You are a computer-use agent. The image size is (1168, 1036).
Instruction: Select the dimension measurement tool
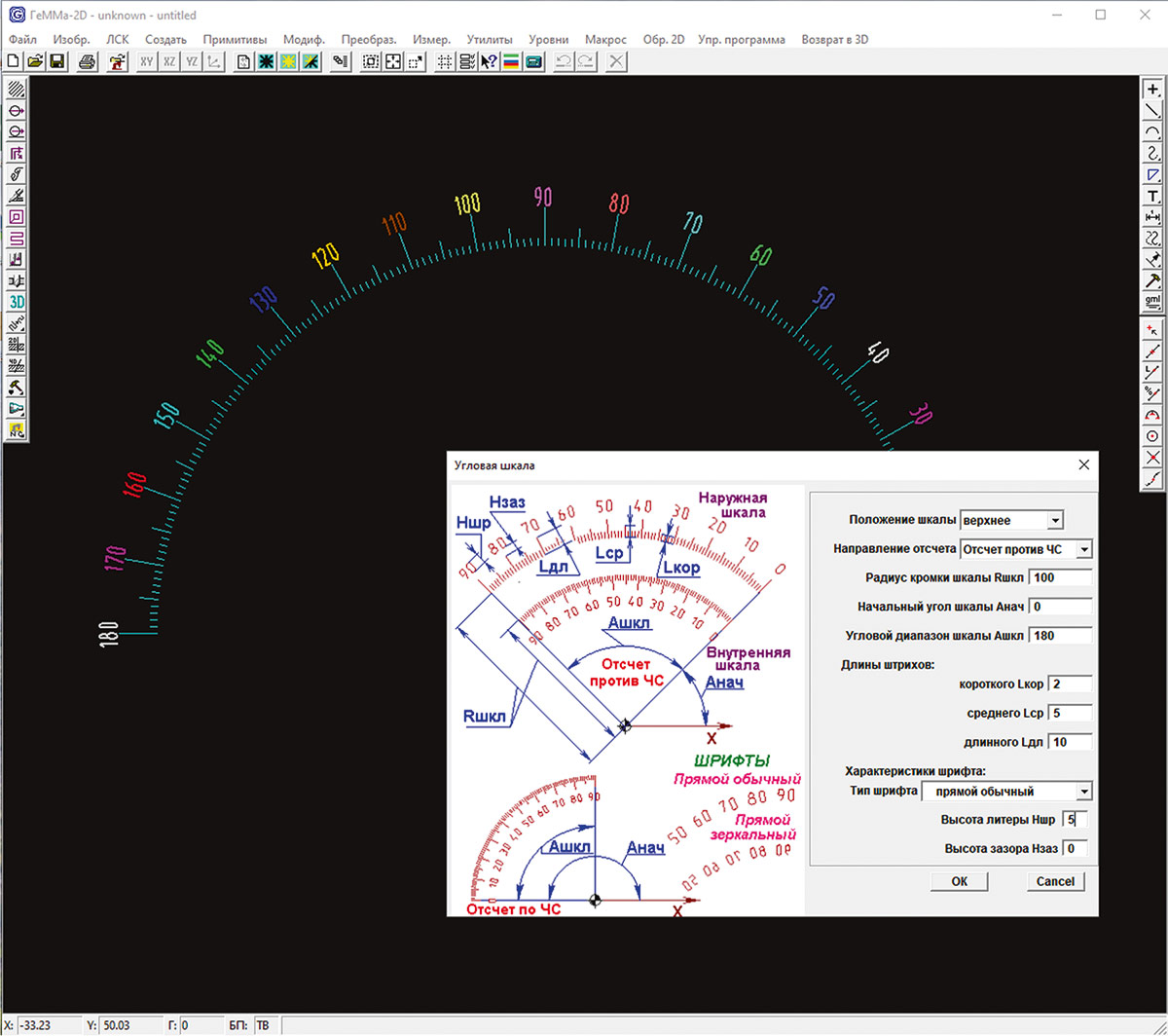coord(1152,217)
